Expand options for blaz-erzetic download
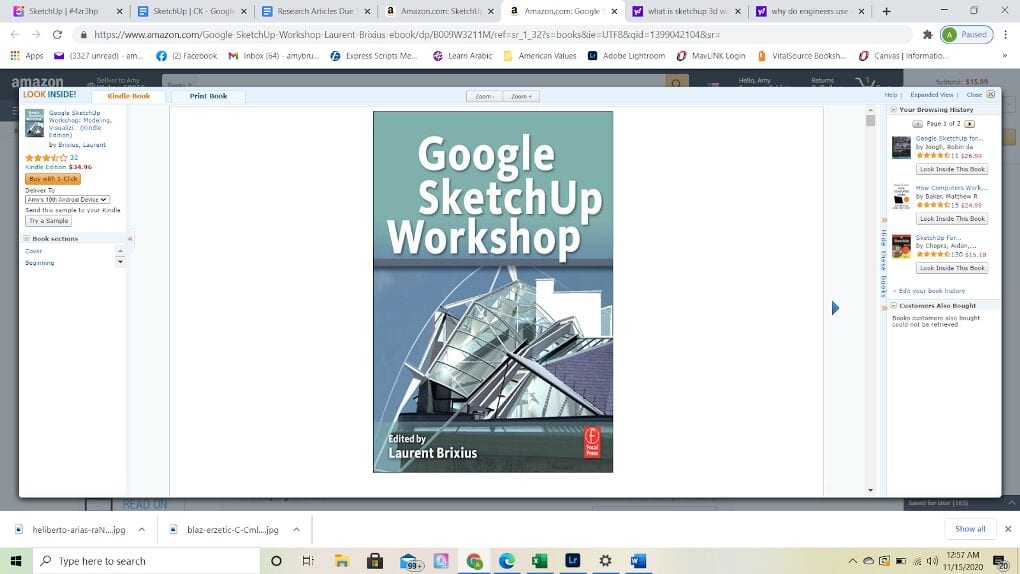Screen dimensions: 1020x574 click(x=296, y=529)
